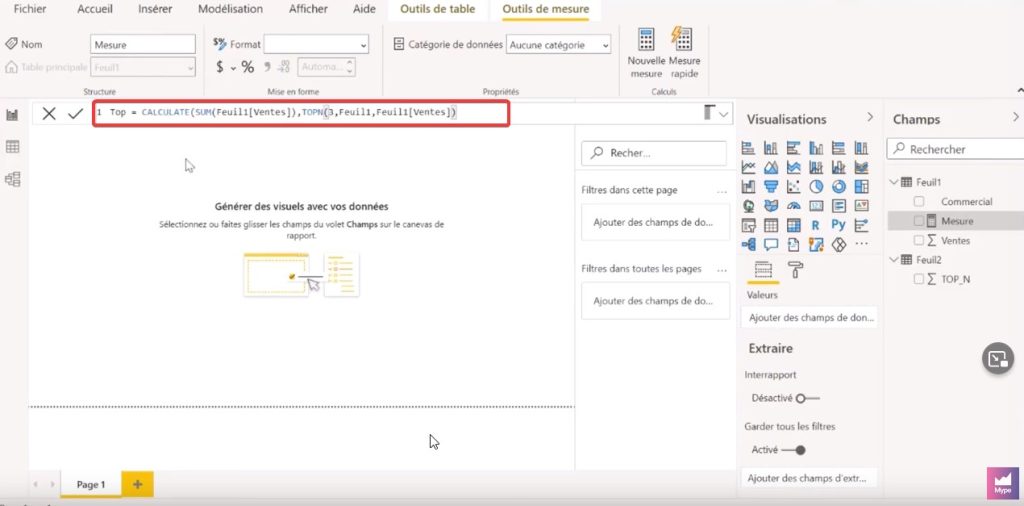Image resolution: width=1024 pixels, height=506 pixels.
Task: Select the Page 1 tab
Action: point(91,484)
